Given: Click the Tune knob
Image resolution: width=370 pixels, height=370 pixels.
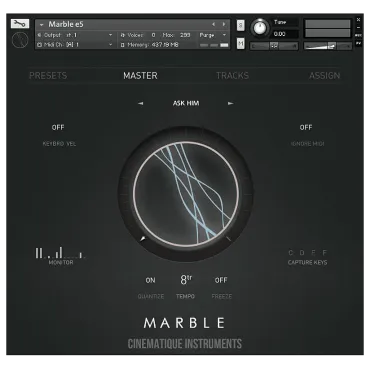Looking at the screenshot, I should pos(260,28).
